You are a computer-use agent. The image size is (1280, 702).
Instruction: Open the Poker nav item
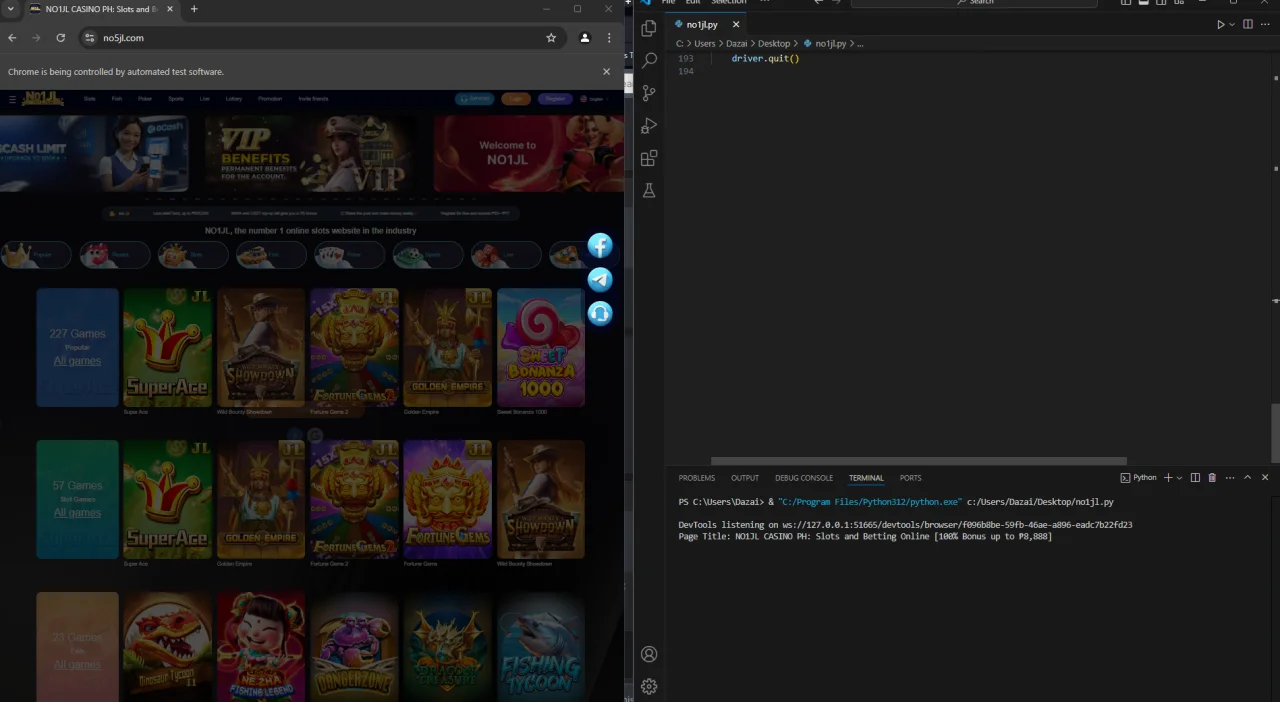pyautogui.click(x=145, y=99)
